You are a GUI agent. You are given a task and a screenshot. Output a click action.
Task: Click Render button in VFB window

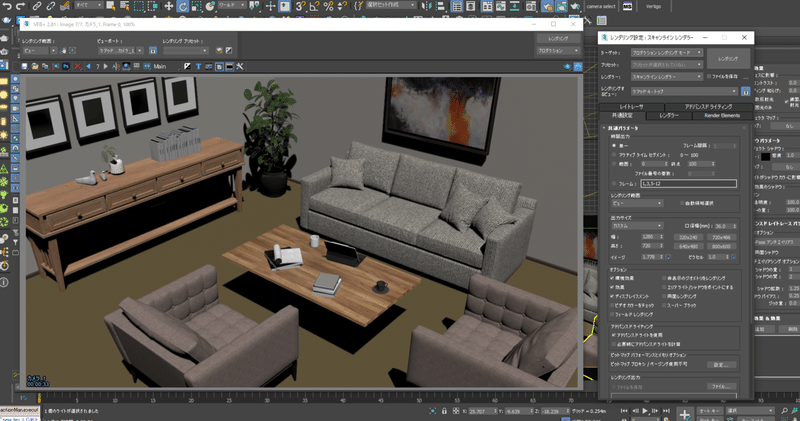(x=558, y=38)
